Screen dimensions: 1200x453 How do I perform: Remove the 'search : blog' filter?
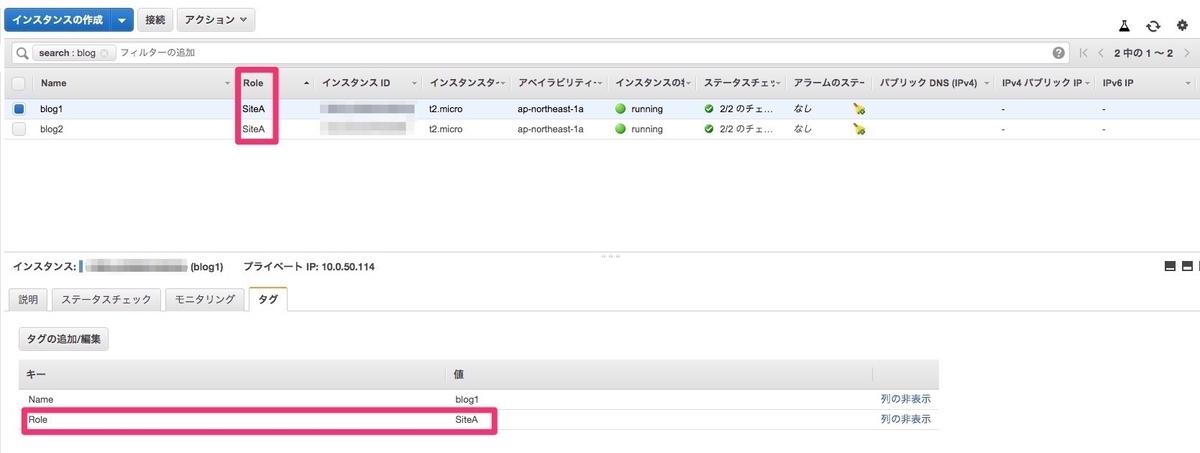pyautogui.click(x=104, y=53)
